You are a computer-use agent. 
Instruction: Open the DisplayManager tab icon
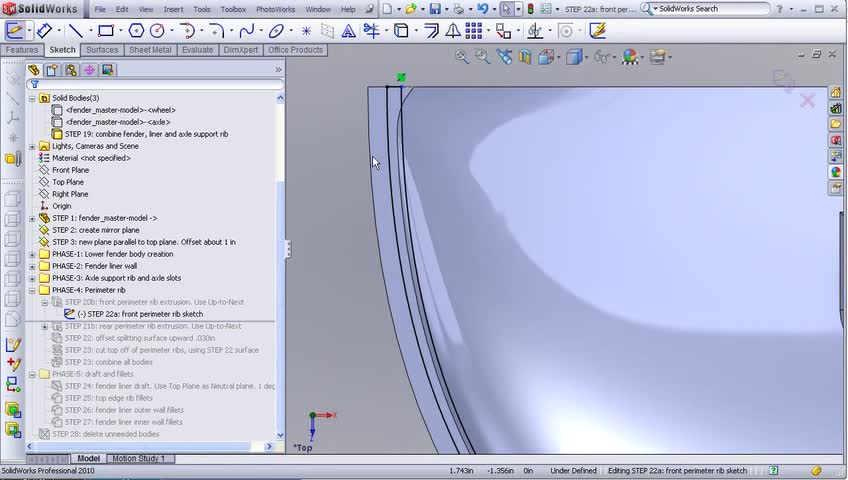pos(108,70)
